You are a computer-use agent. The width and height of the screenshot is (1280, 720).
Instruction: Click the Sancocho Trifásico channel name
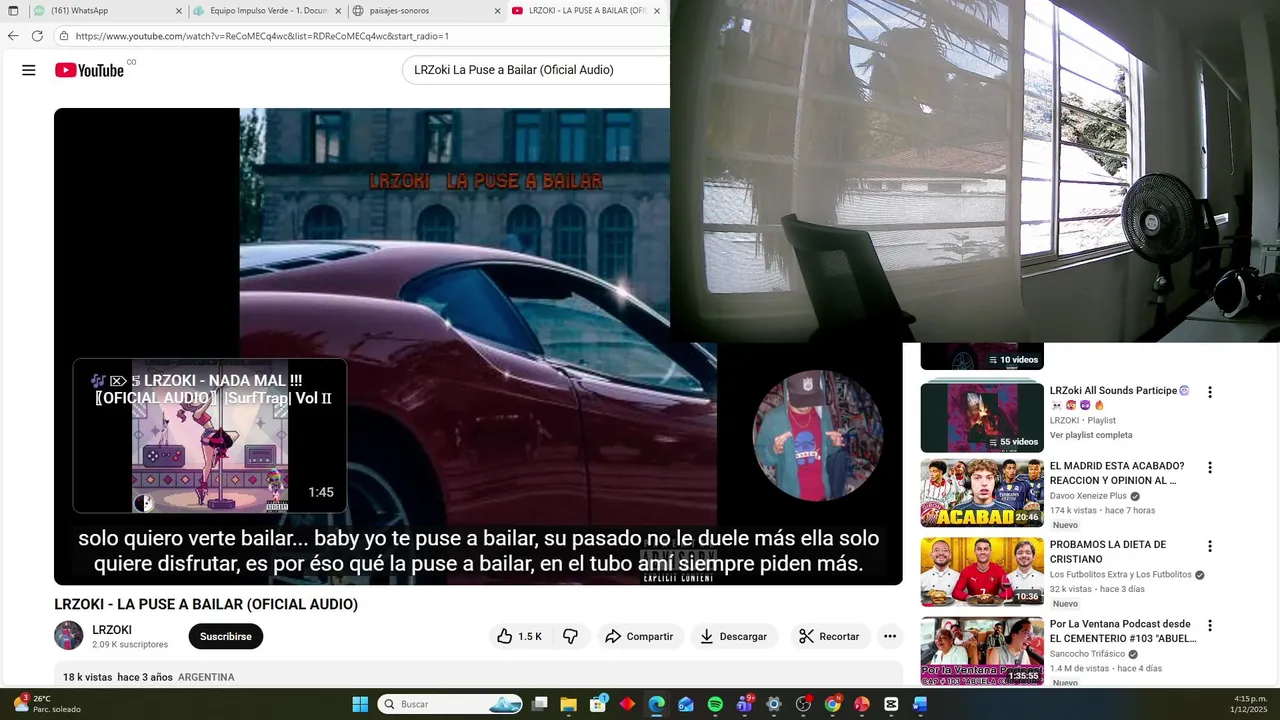point(1089,654)
